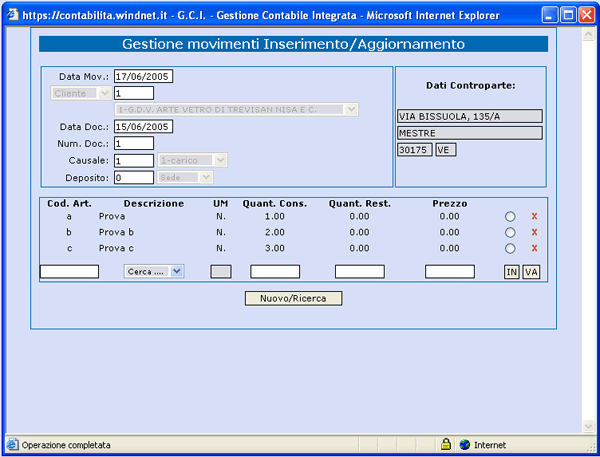Click the empty Prezzo input field
The image size is (600, 457).
coord(450,272)
